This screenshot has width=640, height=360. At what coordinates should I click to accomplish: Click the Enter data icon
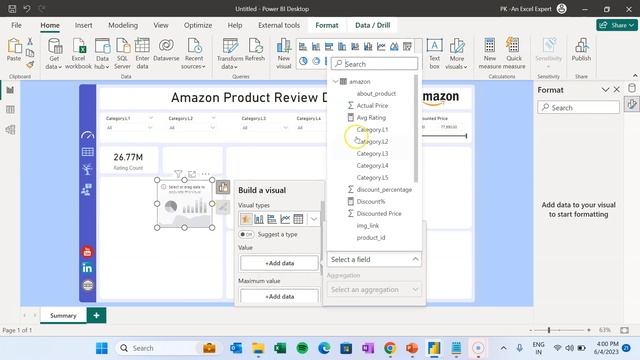142,53
